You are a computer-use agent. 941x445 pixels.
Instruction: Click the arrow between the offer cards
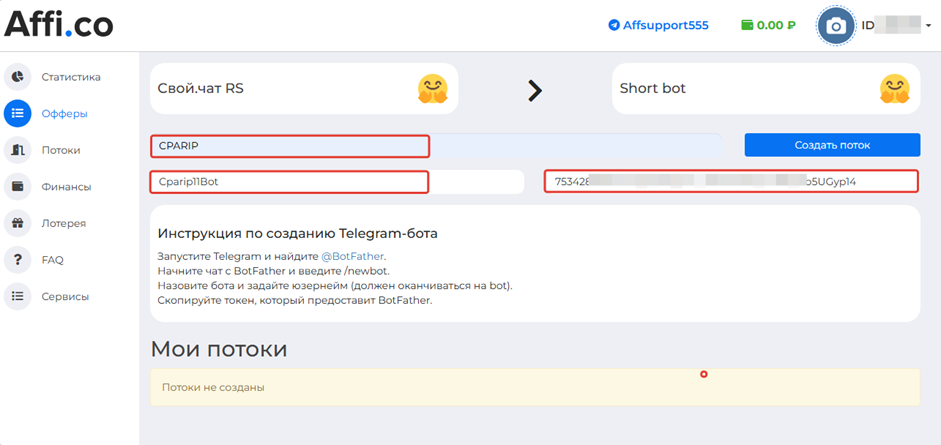[x=534, y=91]
